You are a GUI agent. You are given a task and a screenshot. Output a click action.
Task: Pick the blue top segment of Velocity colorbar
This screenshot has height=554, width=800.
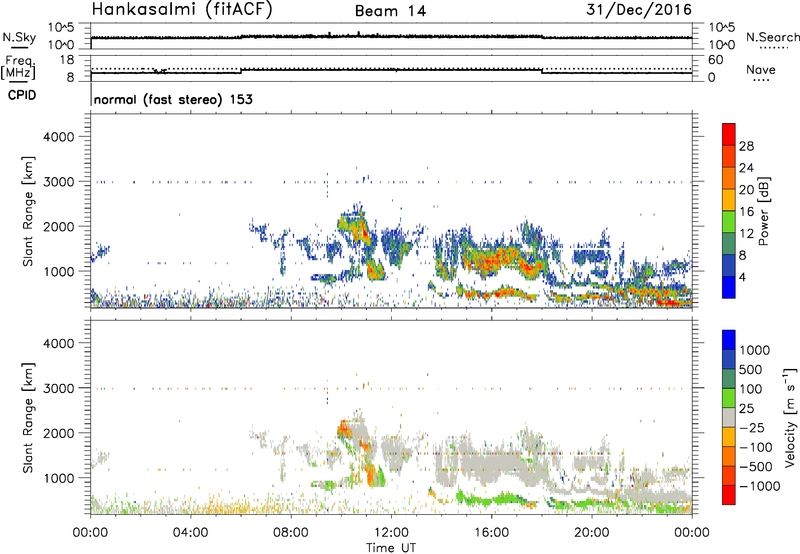[x=729, y=340]
